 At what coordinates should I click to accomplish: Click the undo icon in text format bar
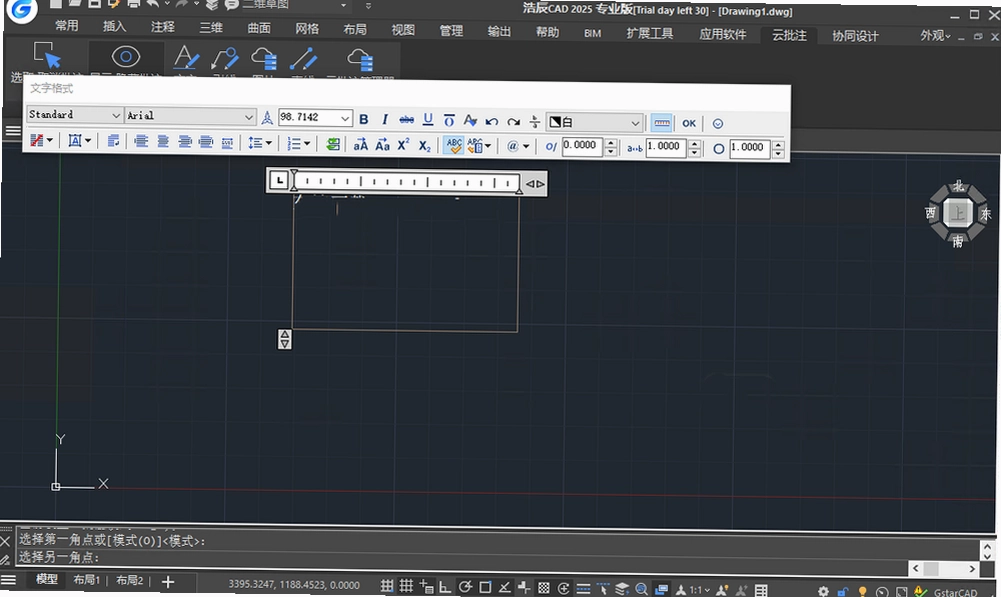pyautogui.click(x=492, y=121)
